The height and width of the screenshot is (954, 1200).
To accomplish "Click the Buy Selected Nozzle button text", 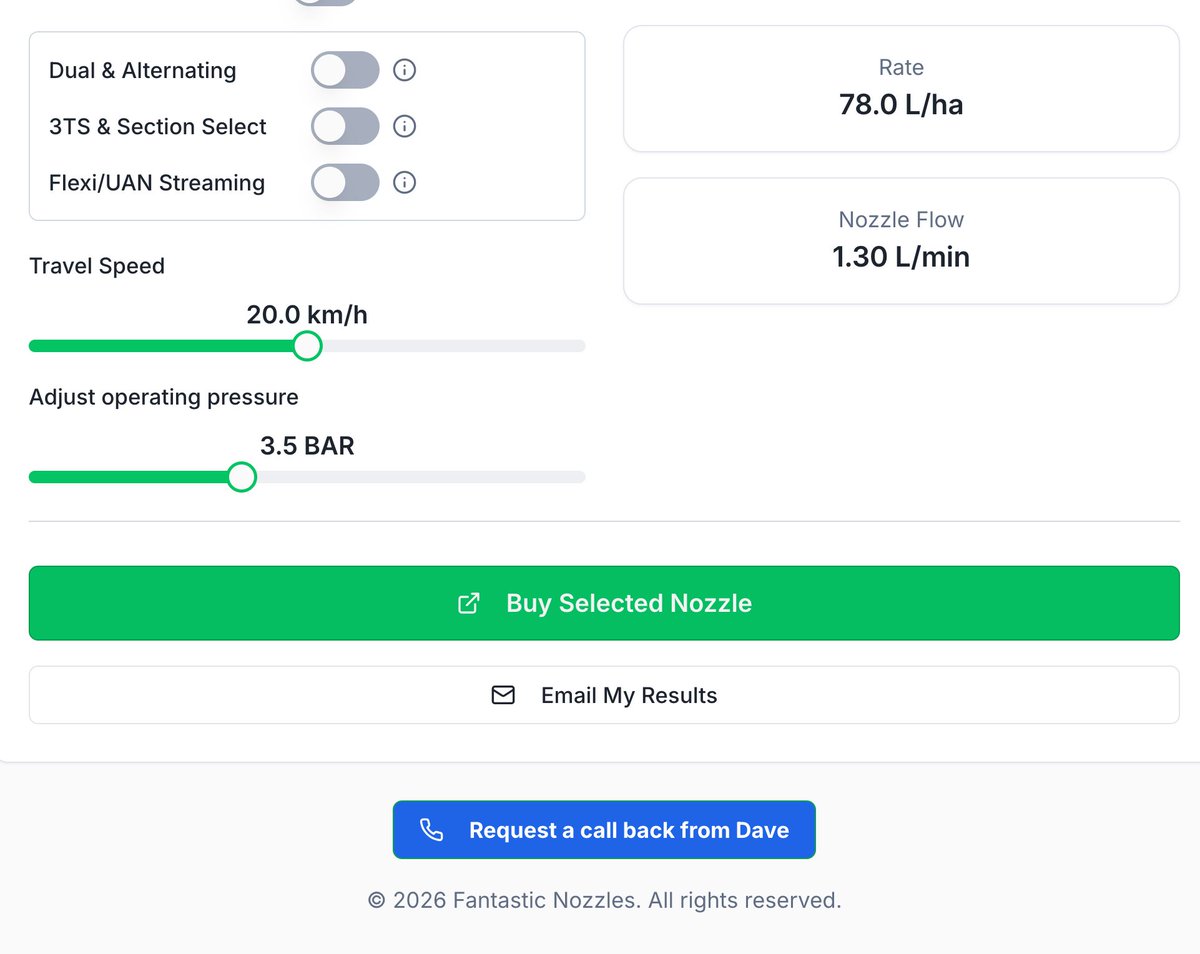I will [x=629, y=603].
